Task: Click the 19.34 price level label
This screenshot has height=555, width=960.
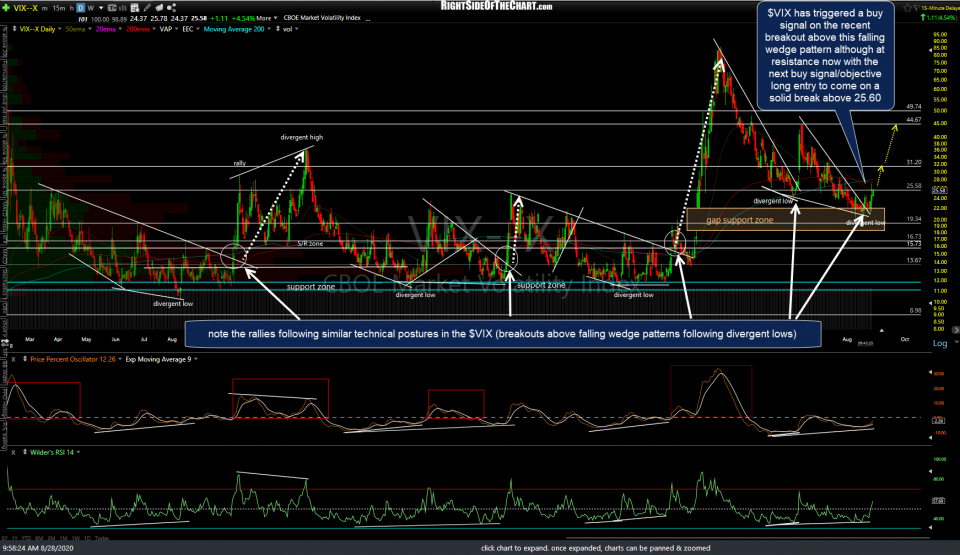Action: coord(913,219)
